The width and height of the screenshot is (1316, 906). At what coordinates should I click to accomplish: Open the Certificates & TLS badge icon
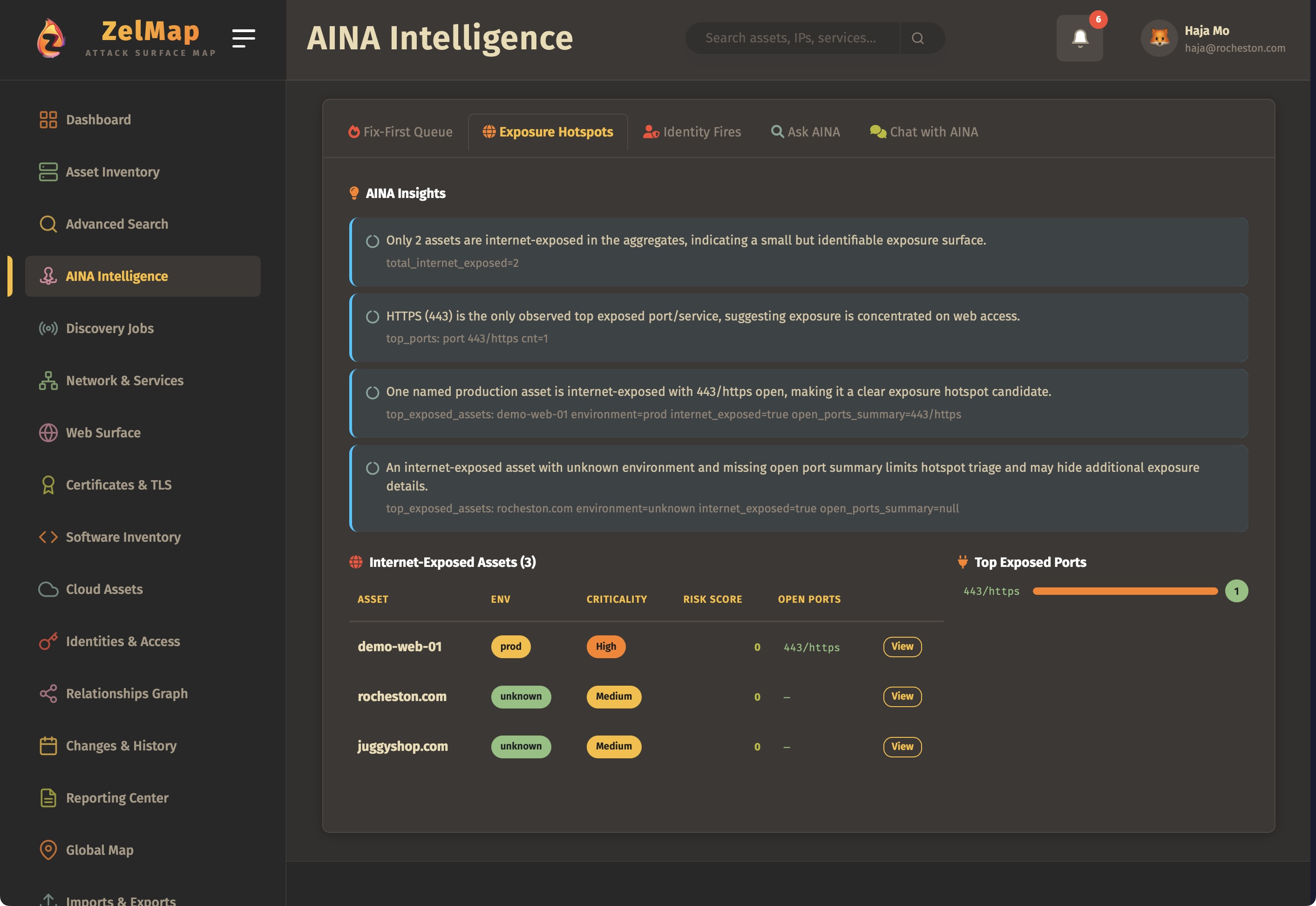[48, 485]
